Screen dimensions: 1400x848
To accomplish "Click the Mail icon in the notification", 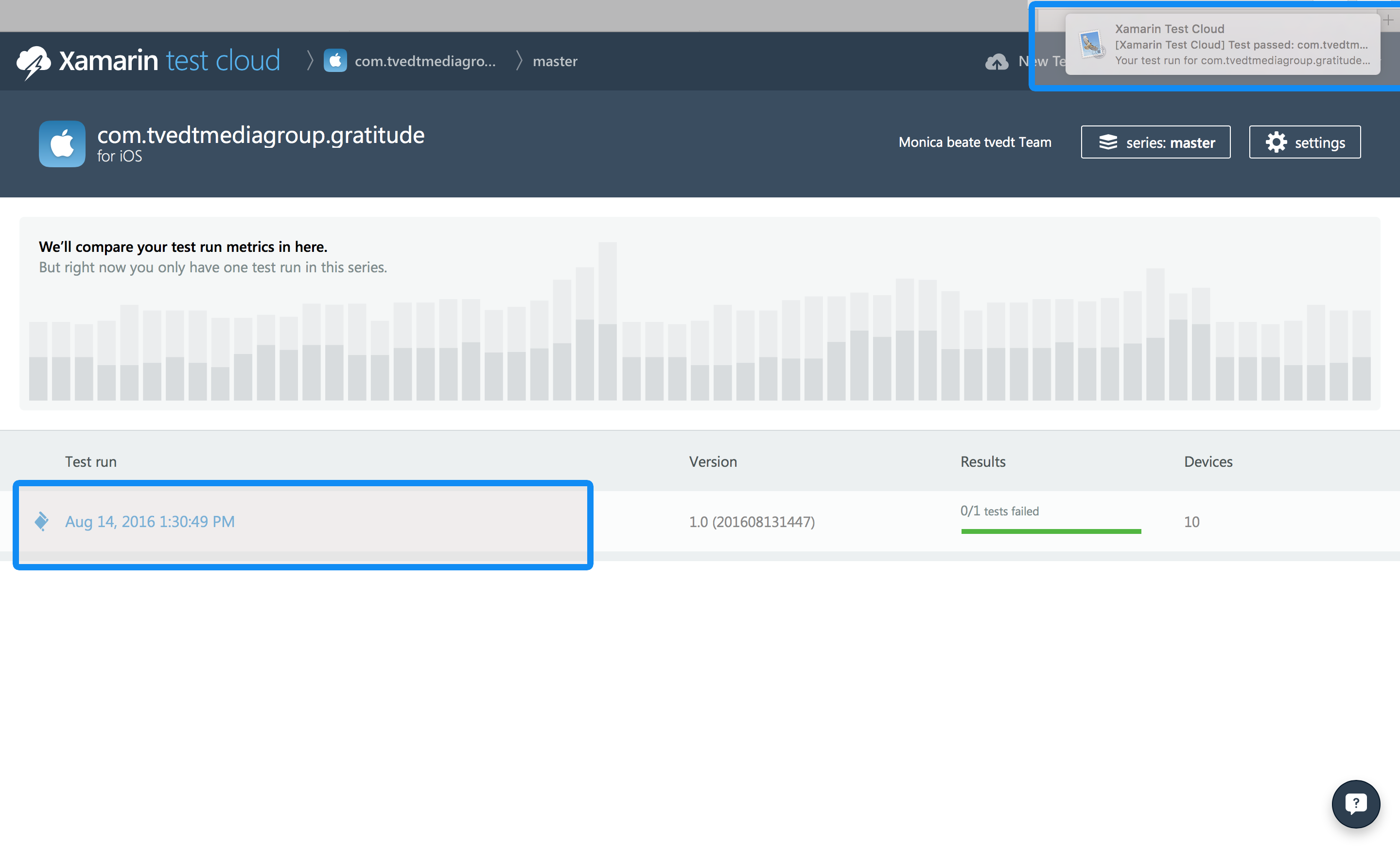I will tap(1091, 44).
